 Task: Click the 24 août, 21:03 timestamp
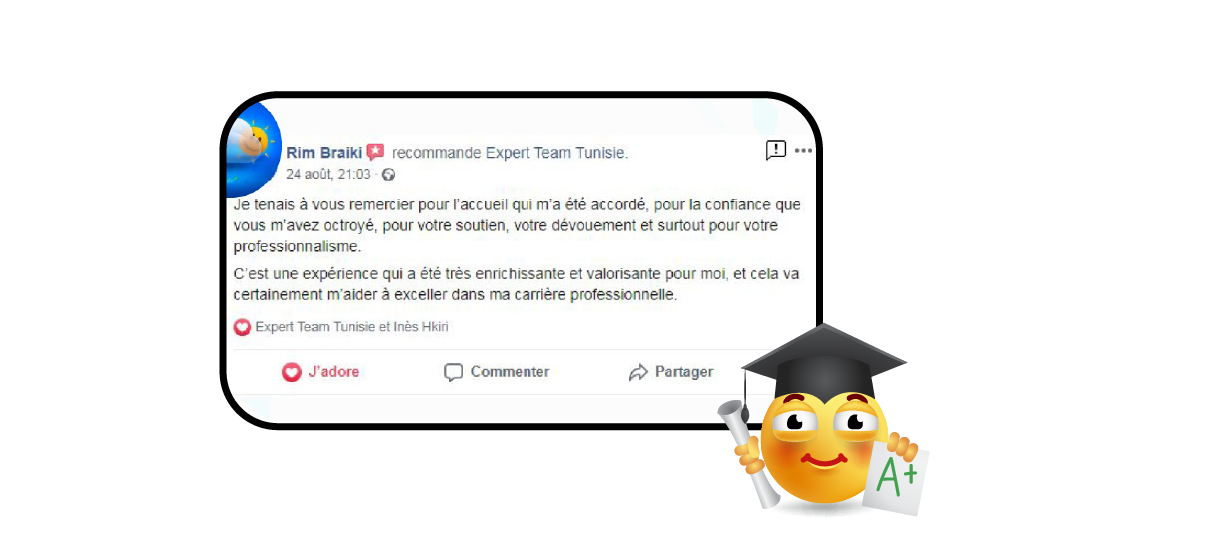328,174
